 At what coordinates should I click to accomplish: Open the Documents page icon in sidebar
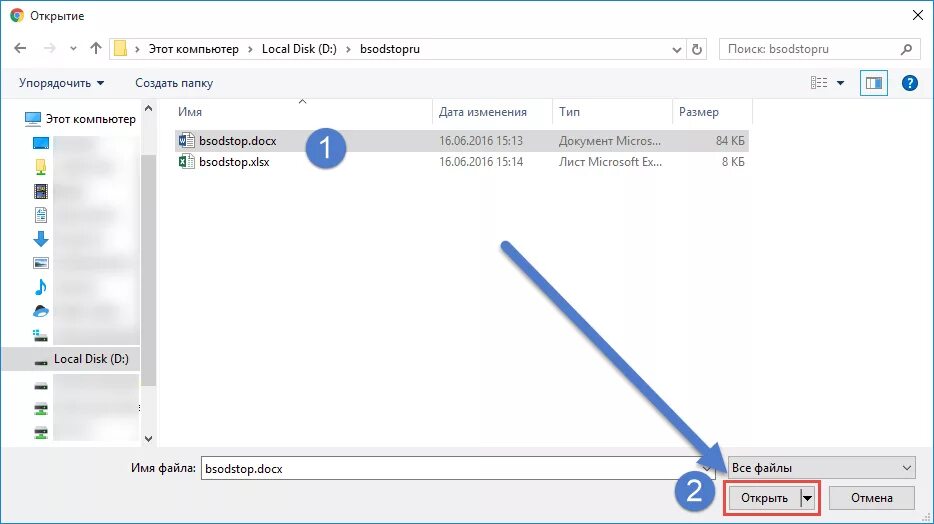pos(41,215)
